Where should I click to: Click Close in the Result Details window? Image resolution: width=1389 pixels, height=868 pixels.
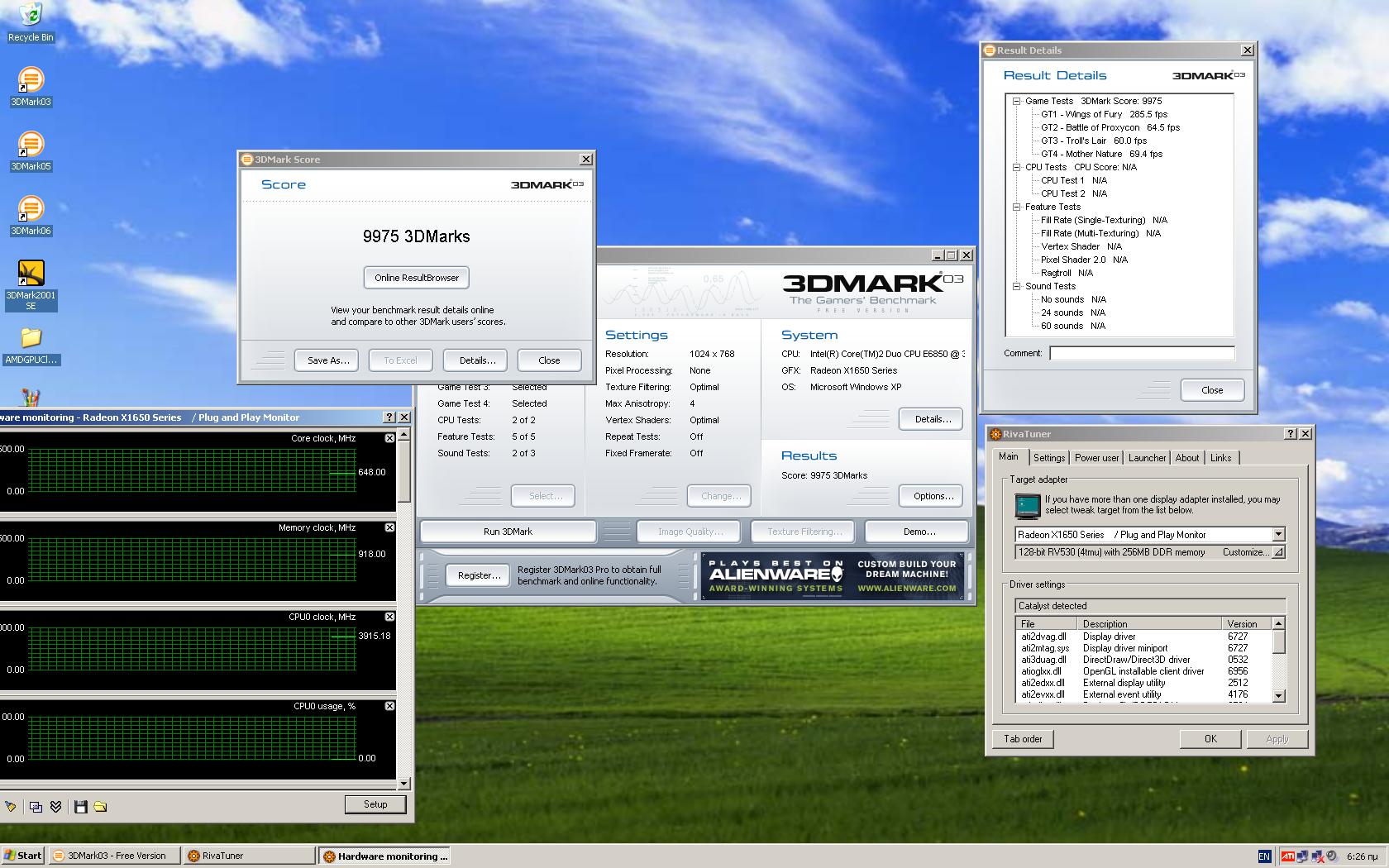1212,390
